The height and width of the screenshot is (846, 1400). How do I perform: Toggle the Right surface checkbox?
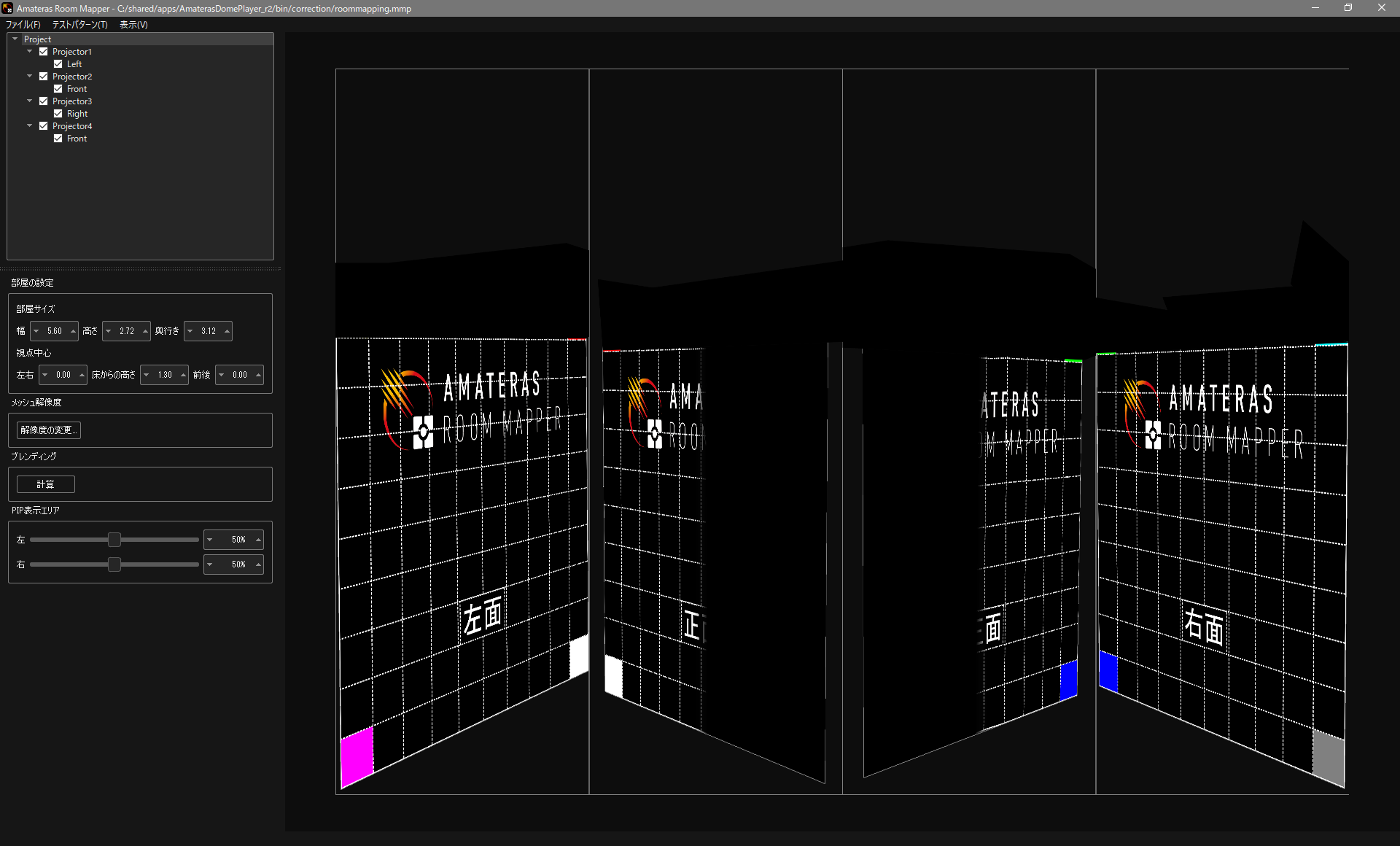tap(58, 114)
